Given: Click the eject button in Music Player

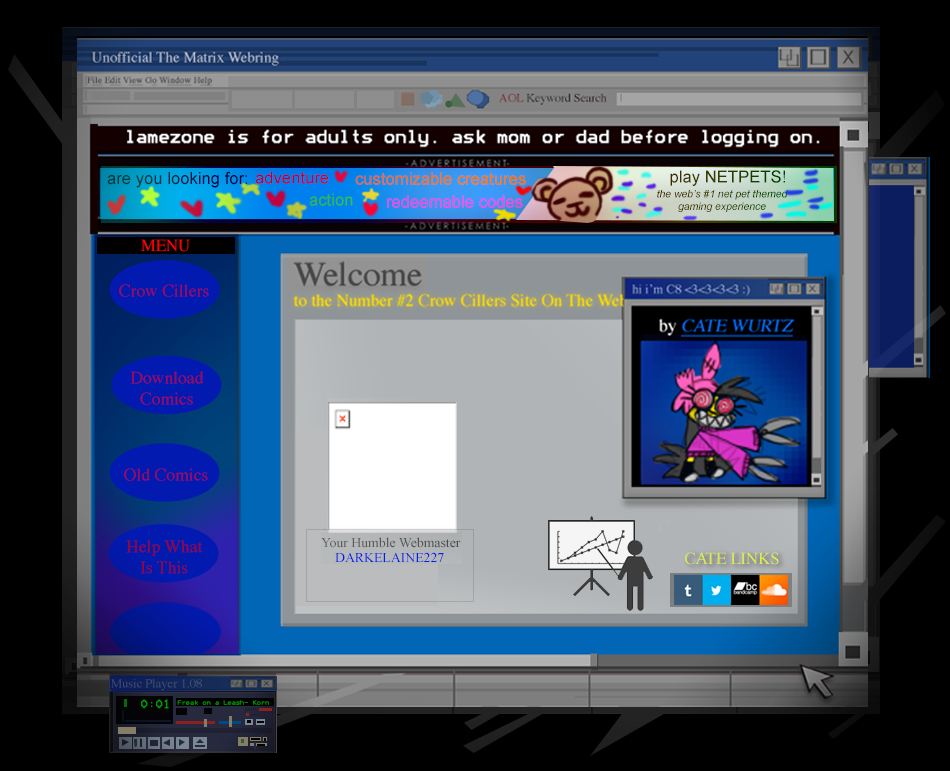Looking at the screenshot, I should [x=200, y=743].
